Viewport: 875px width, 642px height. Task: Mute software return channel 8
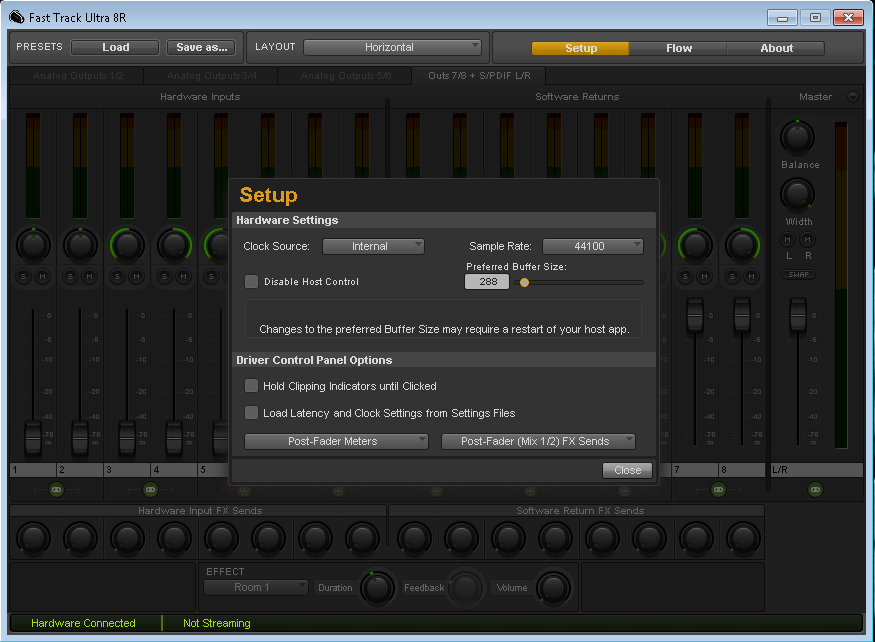pos(751,276)
